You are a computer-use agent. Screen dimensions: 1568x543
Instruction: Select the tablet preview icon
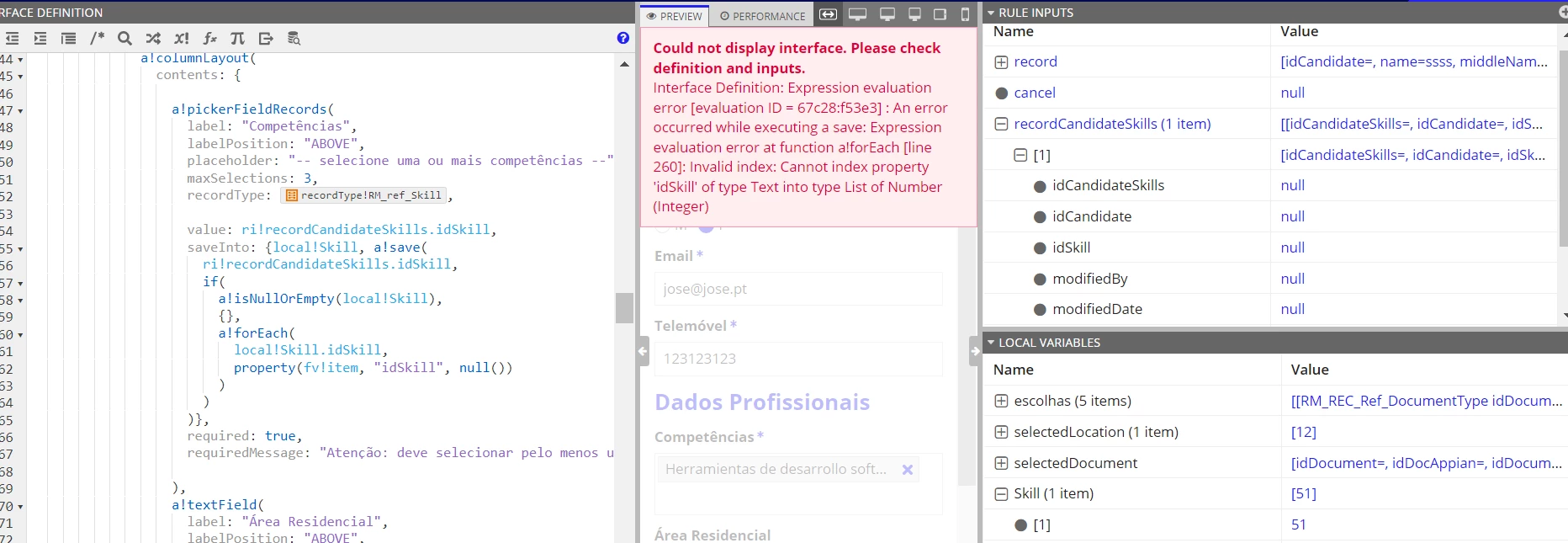tap(940, 14)
